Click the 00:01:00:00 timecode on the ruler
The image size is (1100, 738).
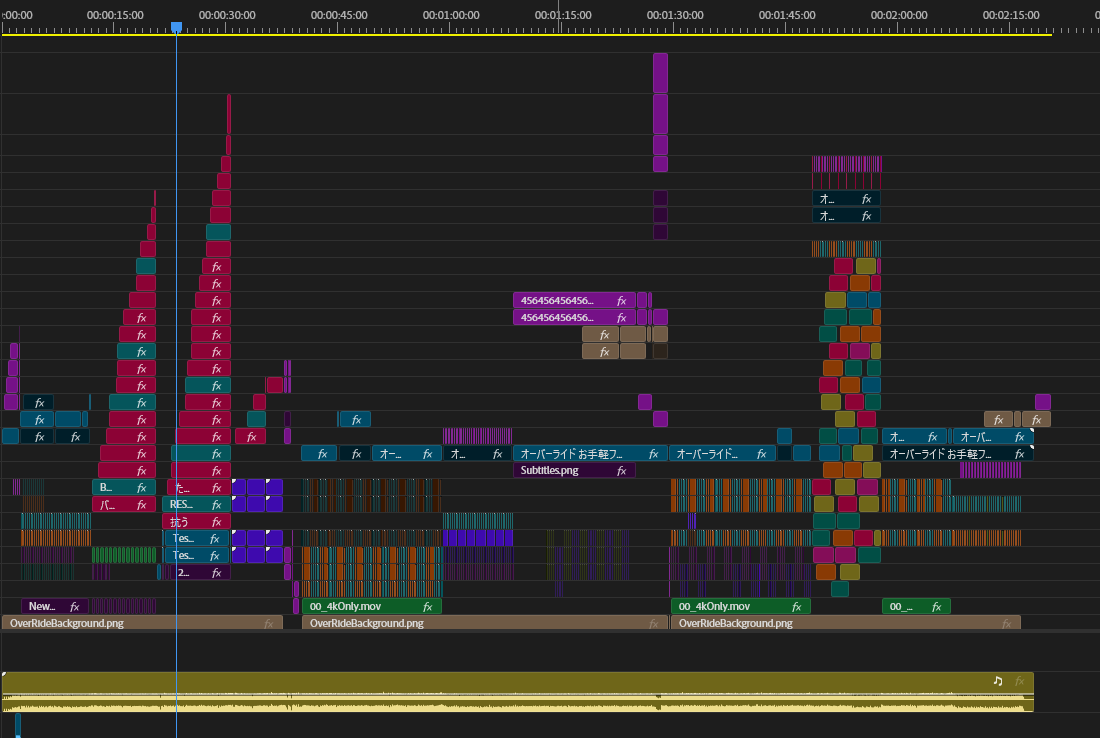point(451,15)
